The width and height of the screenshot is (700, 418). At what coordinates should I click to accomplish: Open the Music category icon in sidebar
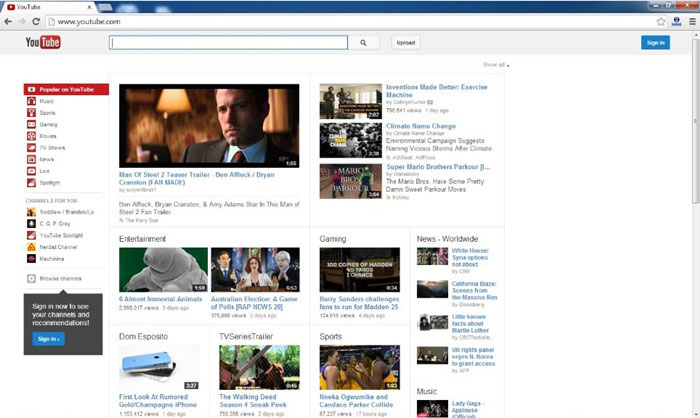(x=31, y=101)
